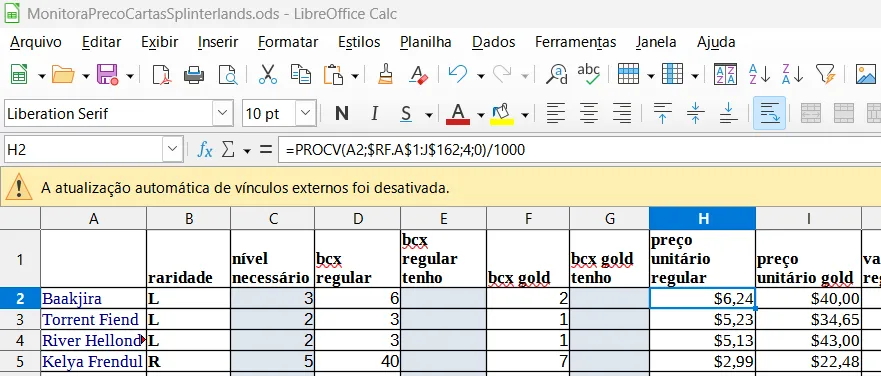The width and height of the screenshot is (881, 376).
Task: Click the Name Box showing H2
Action: [x=83, y=150]
